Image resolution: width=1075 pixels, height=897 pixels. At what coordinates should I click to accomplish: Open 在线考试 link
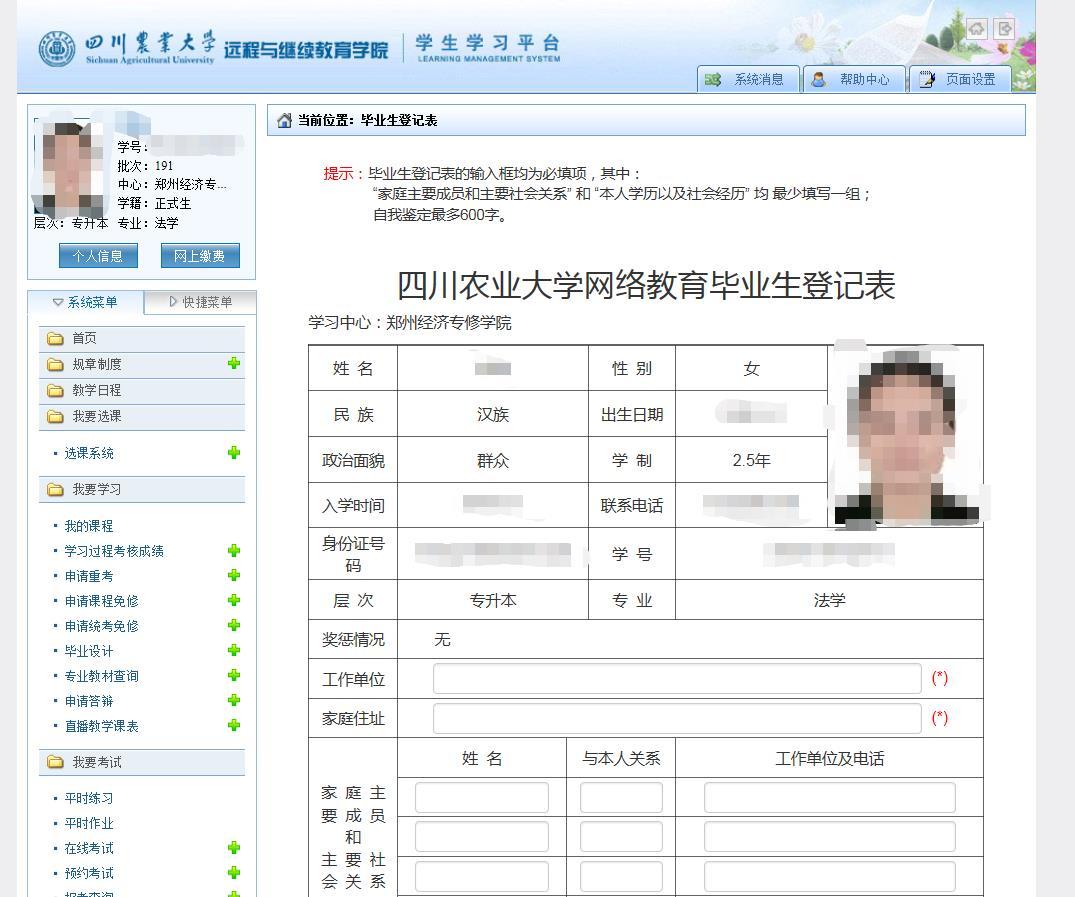point(89,848)
